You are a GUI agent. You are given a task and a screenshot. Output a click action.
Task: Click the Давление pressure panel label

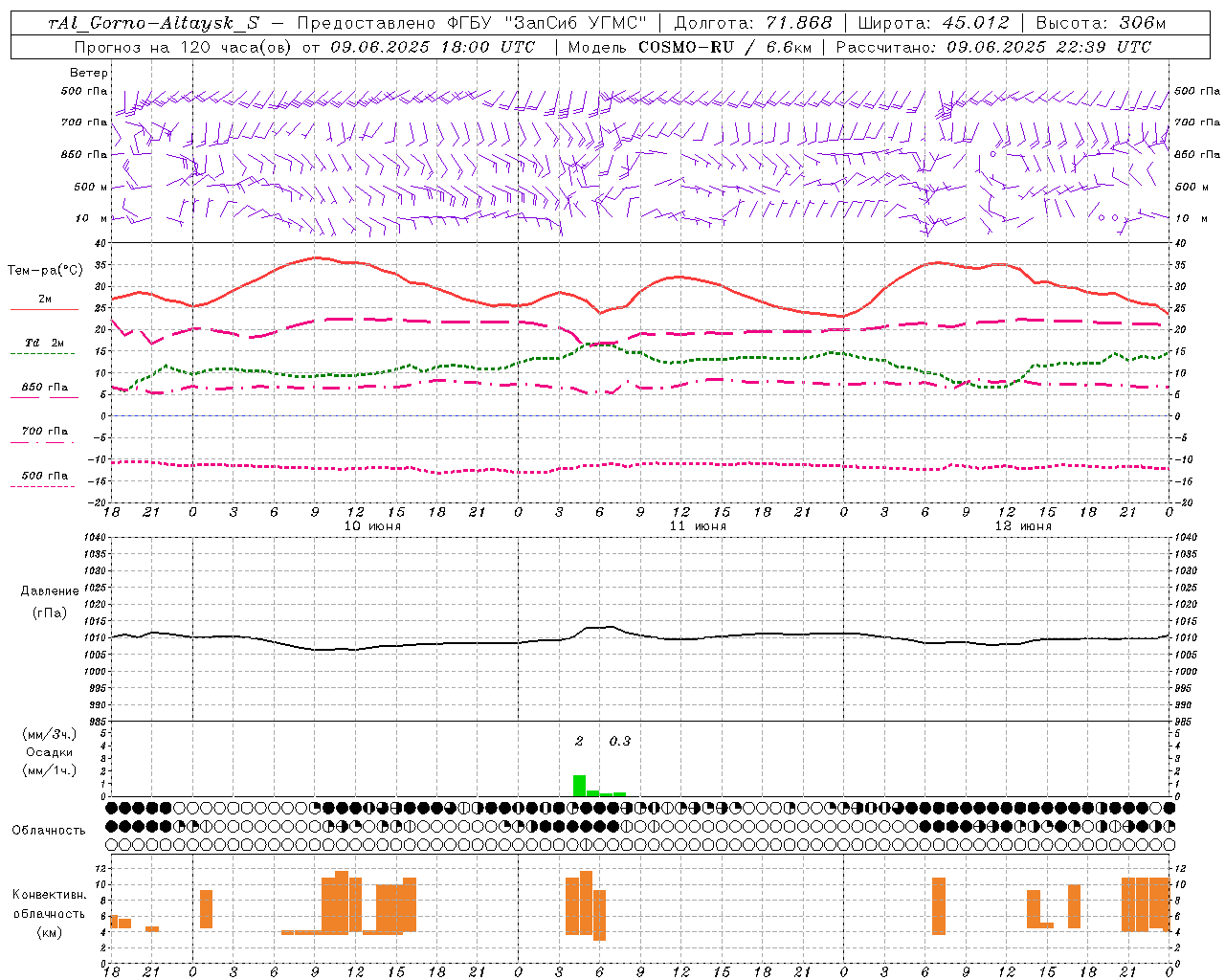point(49,591)
